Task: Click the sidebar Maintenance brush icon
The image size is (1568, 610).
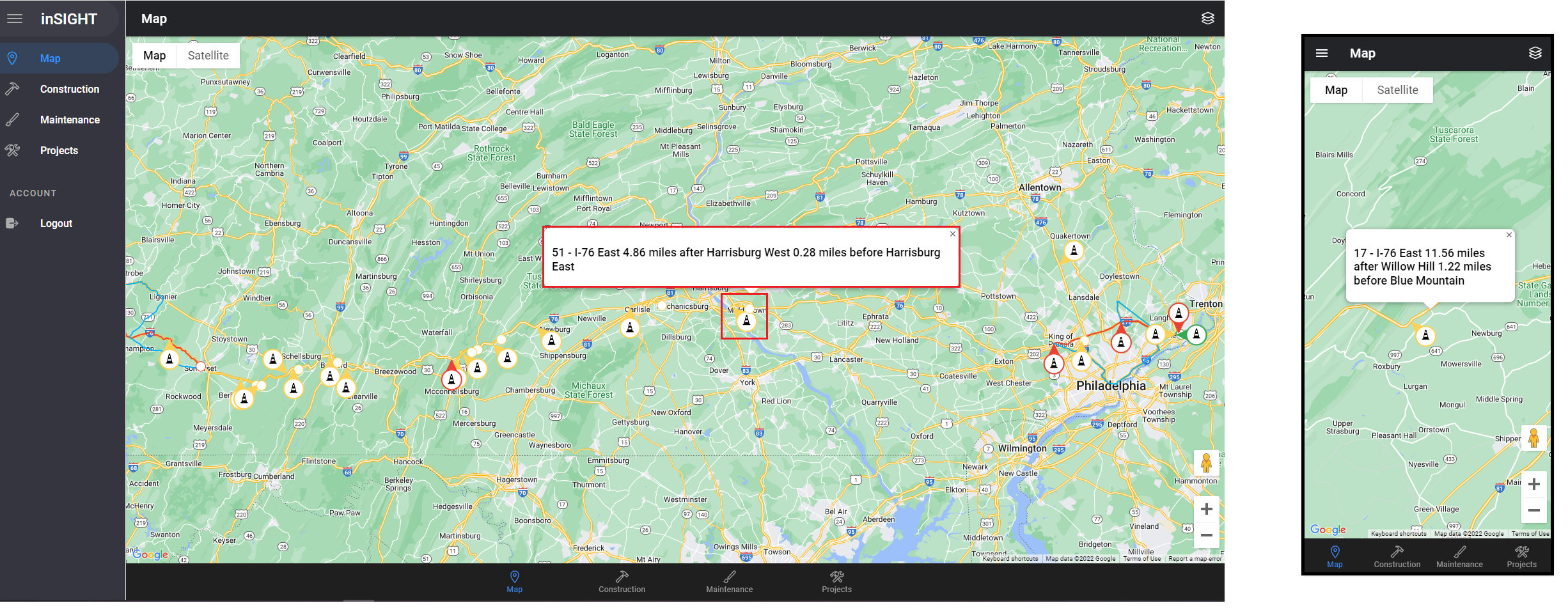Action: [x=12, y=120]
